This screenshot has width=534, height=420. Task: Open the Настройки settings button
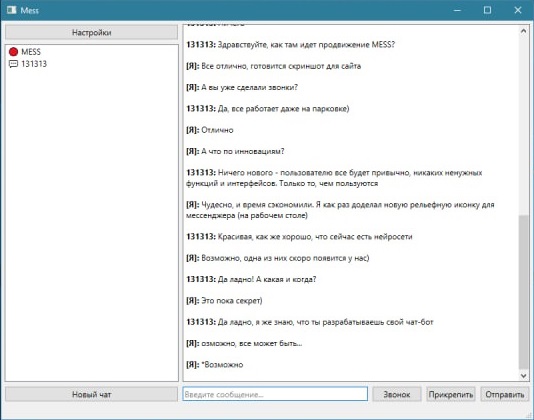pyautogui.click(x=91, y=33)
